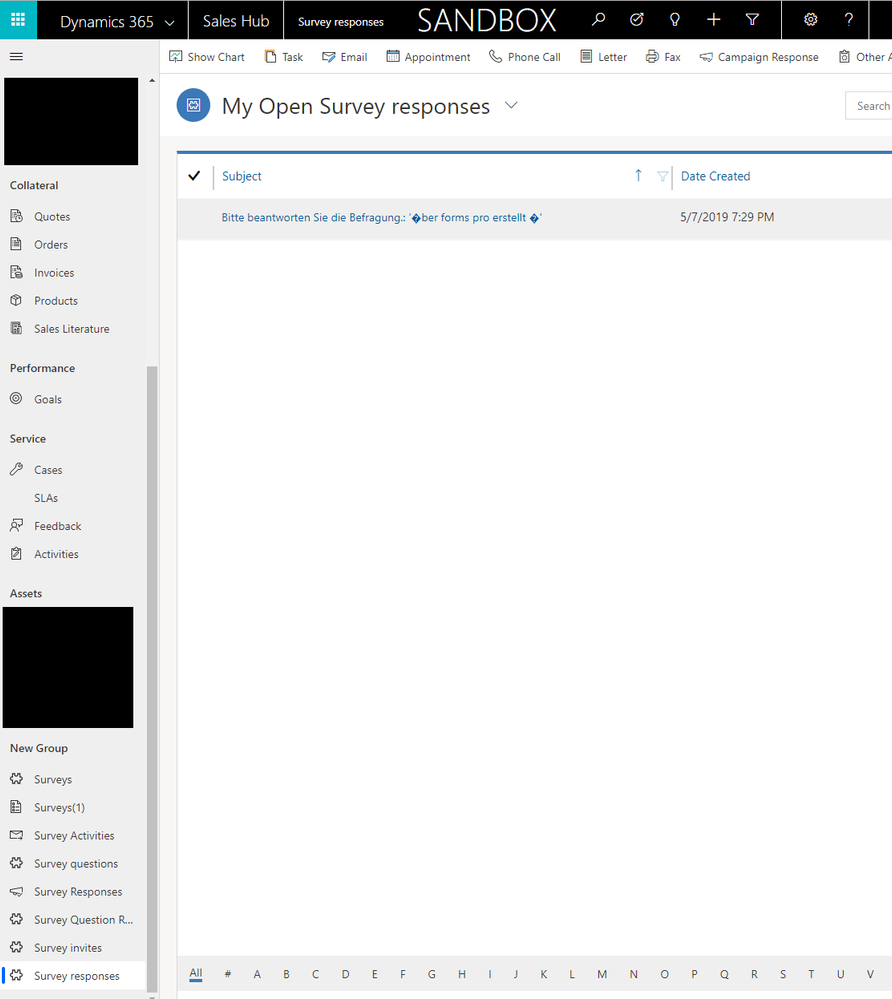Image resolution: width=892 pixels, height=999 pixels.
Task: Collapse the sidebar with the hamburger icon
Action: (x=17, y=57)
